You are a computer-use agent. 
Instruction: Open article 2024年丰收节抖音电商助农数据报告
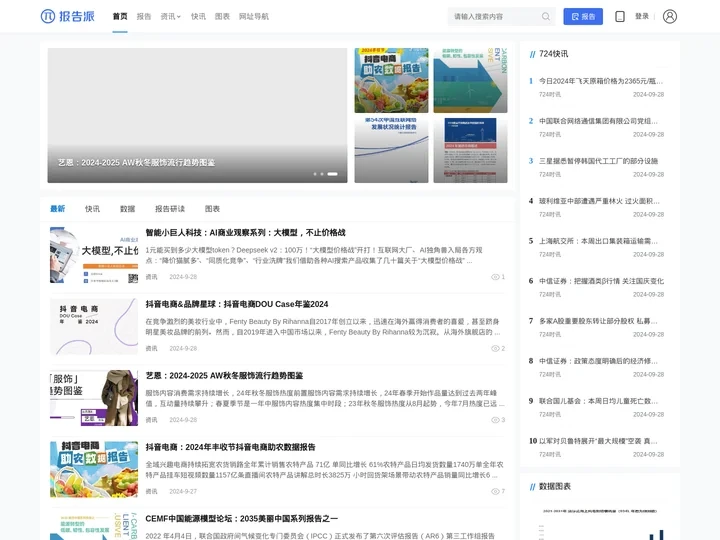[231, 447]
